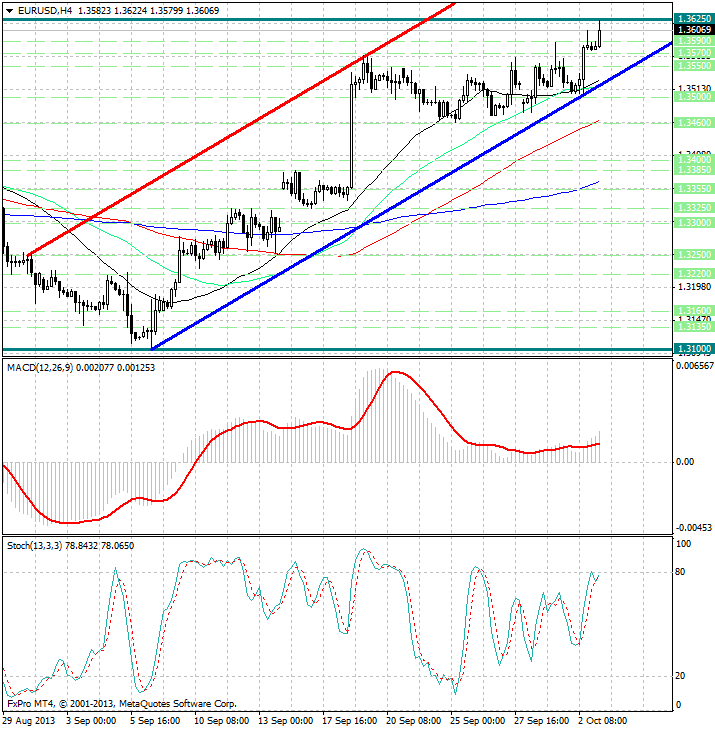Screen dimensions: 715x729
Task: Select the 1.35500 level price label
Action: click(694, 66)
